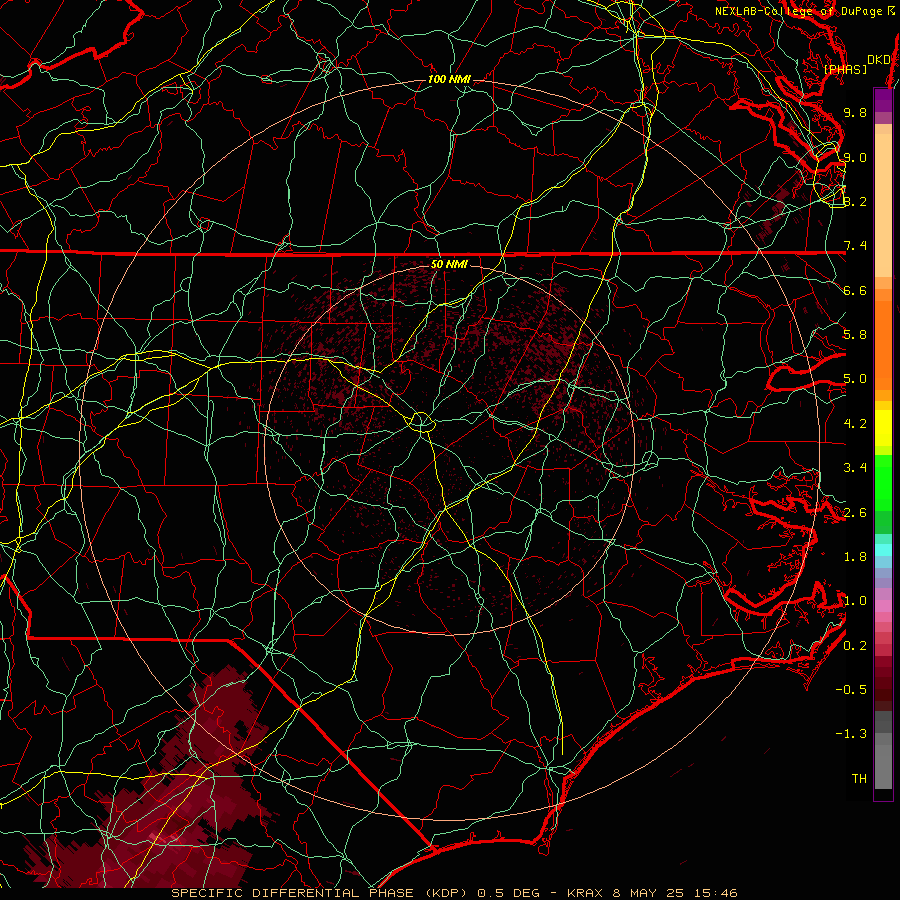This screenshot has height=900, width=900.
Task: Click the TH threshold label
Action: (x=859, y=779)
